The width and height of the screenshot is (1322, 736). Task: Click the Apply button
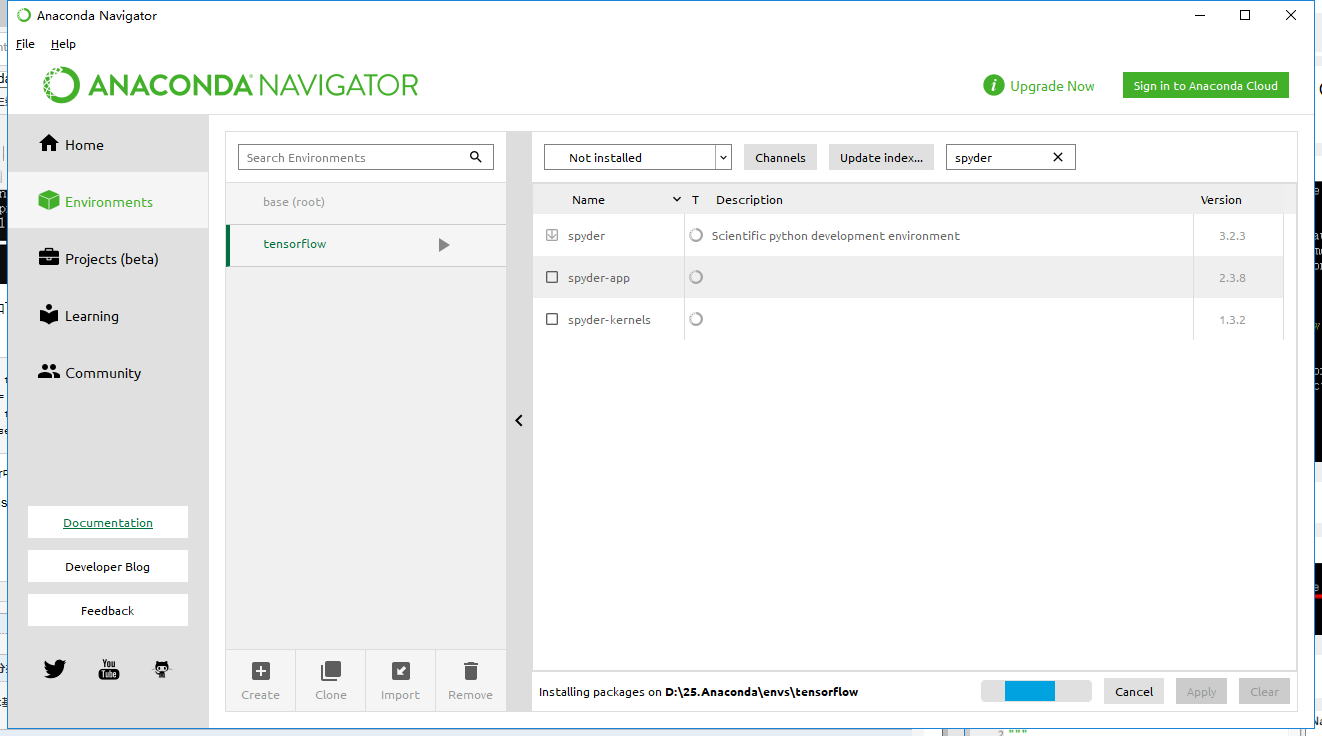tap(1201, 691)
